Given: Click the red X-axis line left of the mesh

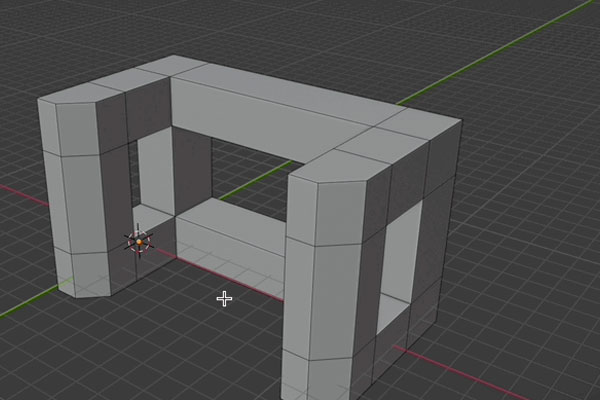Looking at the screenshot, I should (x=24, y=193).
